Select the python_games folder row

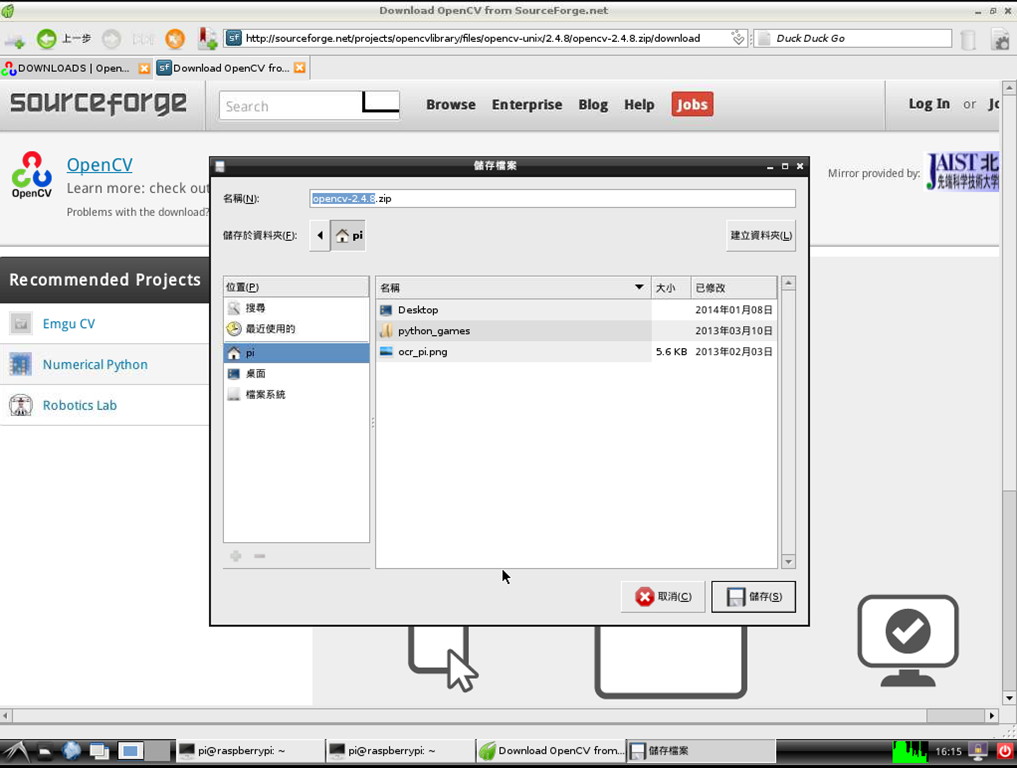point(576,331)
